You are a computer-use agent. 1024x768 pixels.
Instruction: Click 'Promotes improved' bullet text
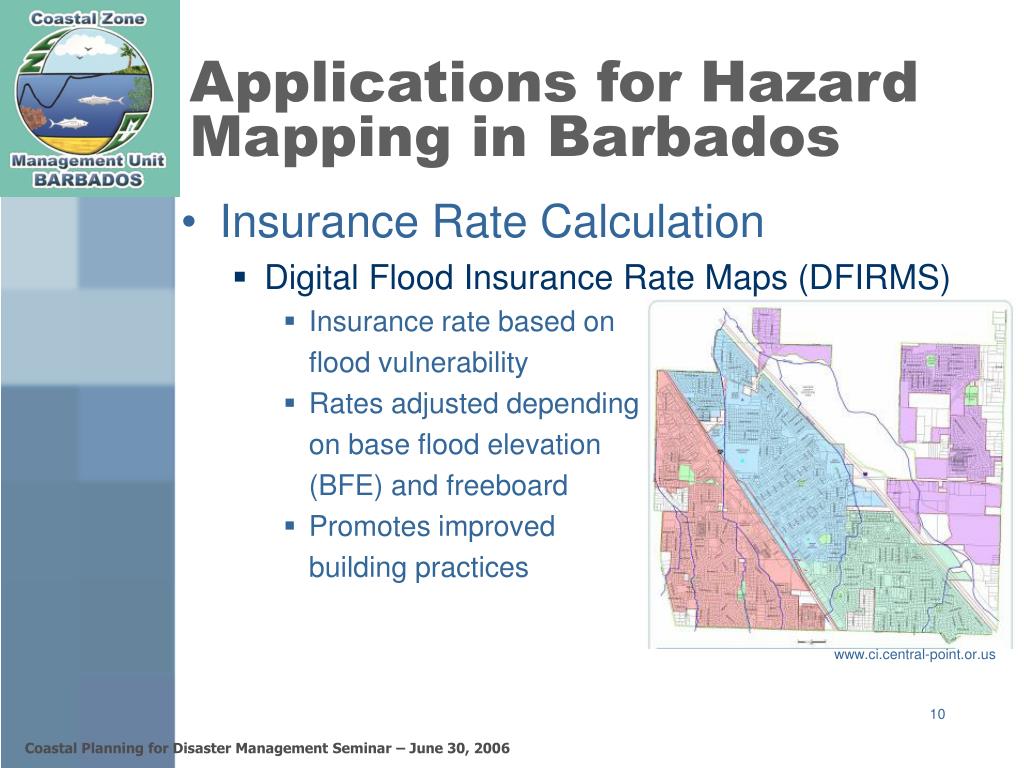[432, 527]
